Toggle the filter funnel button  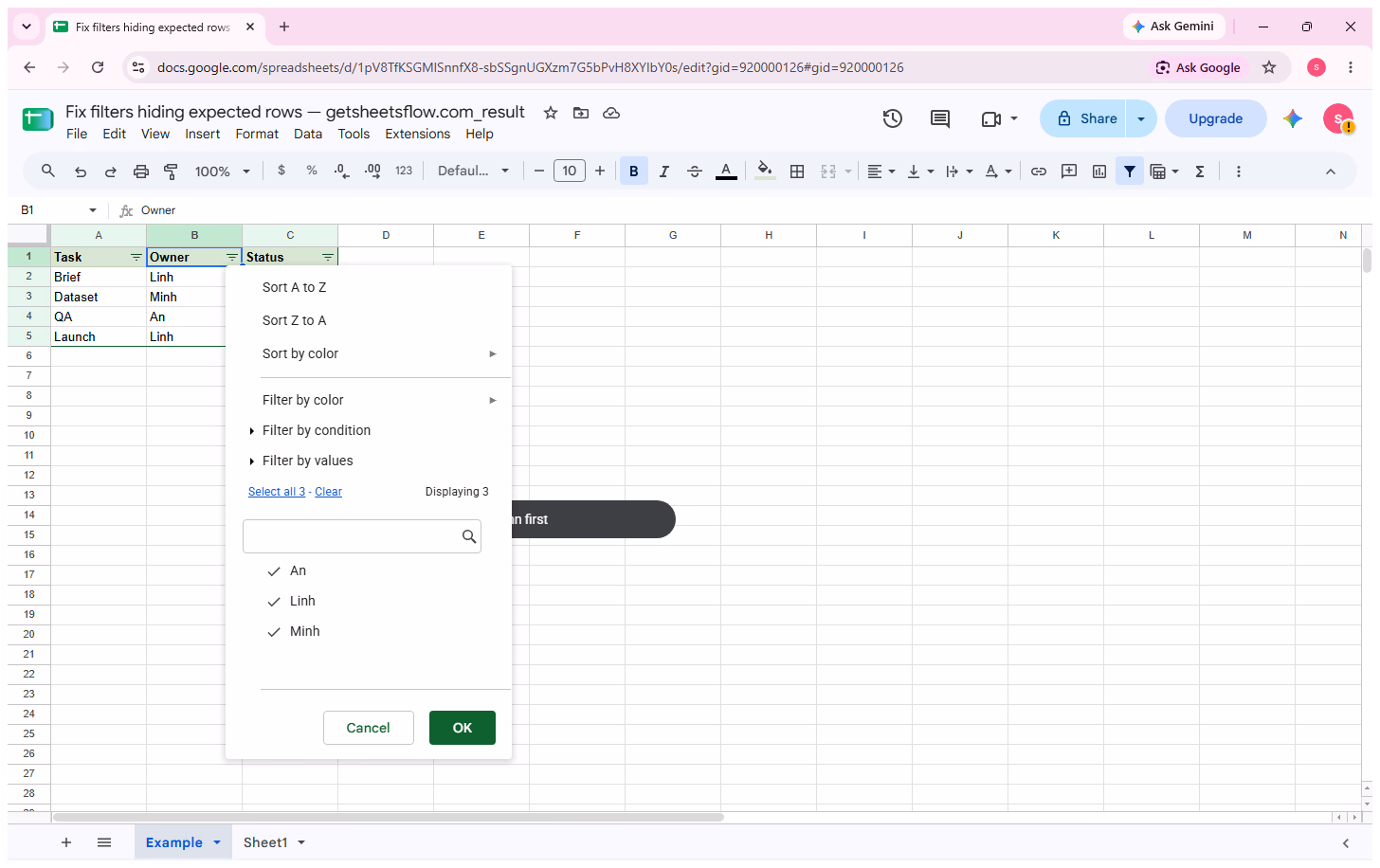1130,172
